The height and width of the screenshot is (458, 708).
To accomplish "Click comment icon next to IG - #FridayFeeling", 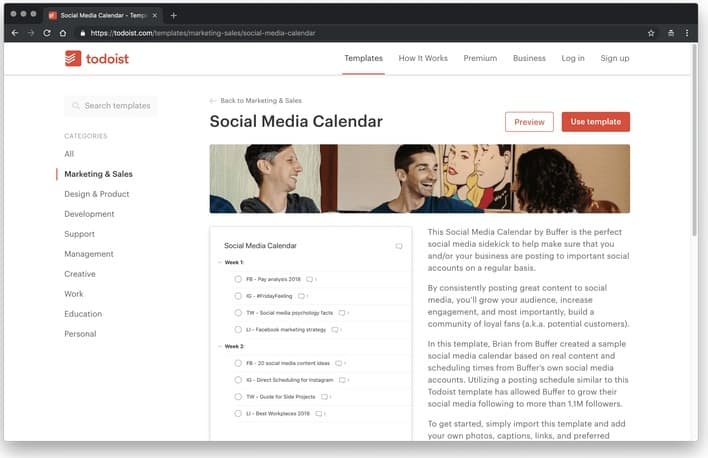I will pos(301,296).
